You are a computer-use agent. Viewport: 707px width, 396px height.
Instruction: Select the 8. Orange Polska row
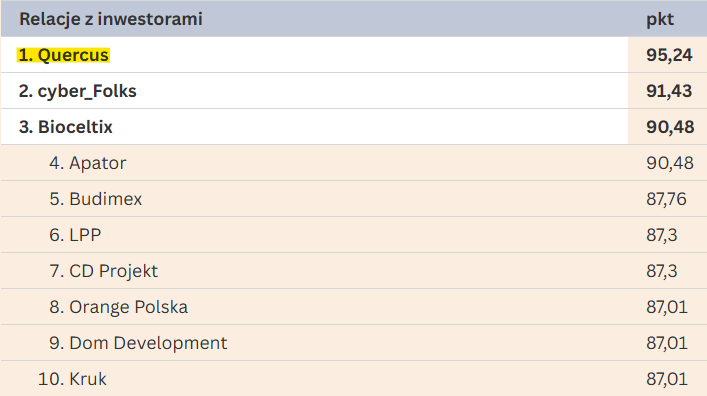(354, 307)
